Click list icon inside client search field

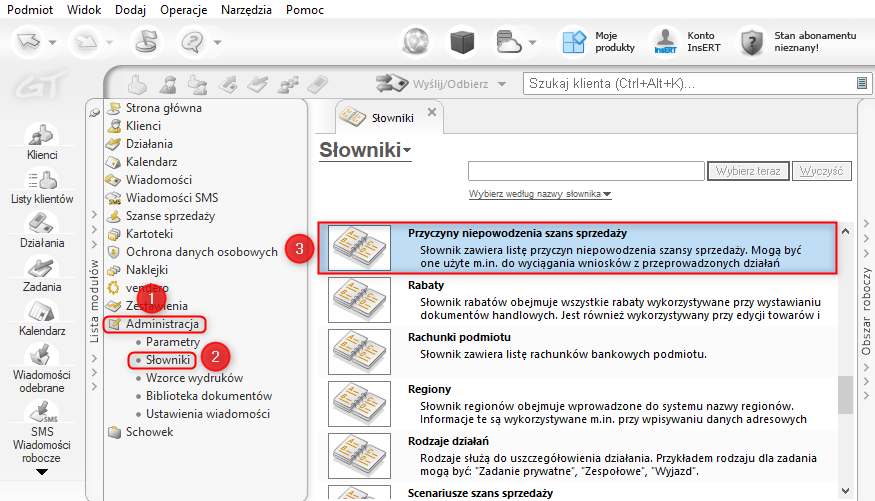(862, 83)
